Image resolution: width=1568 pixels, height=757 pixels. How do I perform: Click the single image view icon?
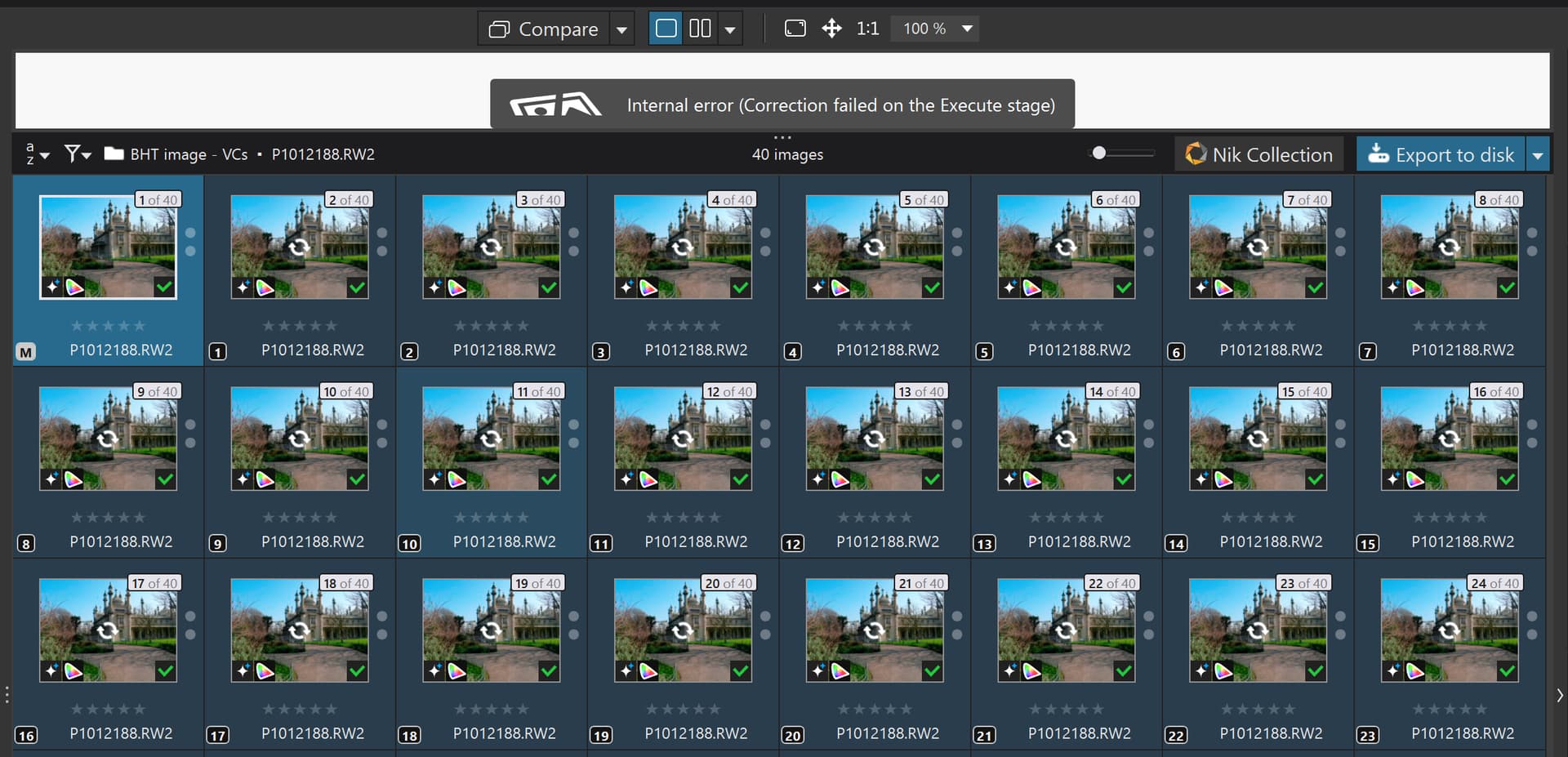(666, 29)
